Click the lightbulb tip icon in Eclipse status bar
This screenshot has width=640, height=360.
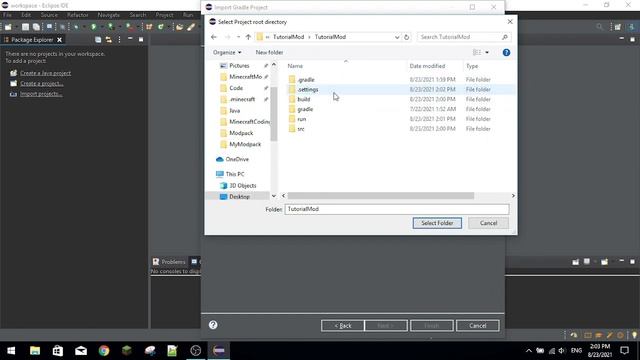point(634,335)
